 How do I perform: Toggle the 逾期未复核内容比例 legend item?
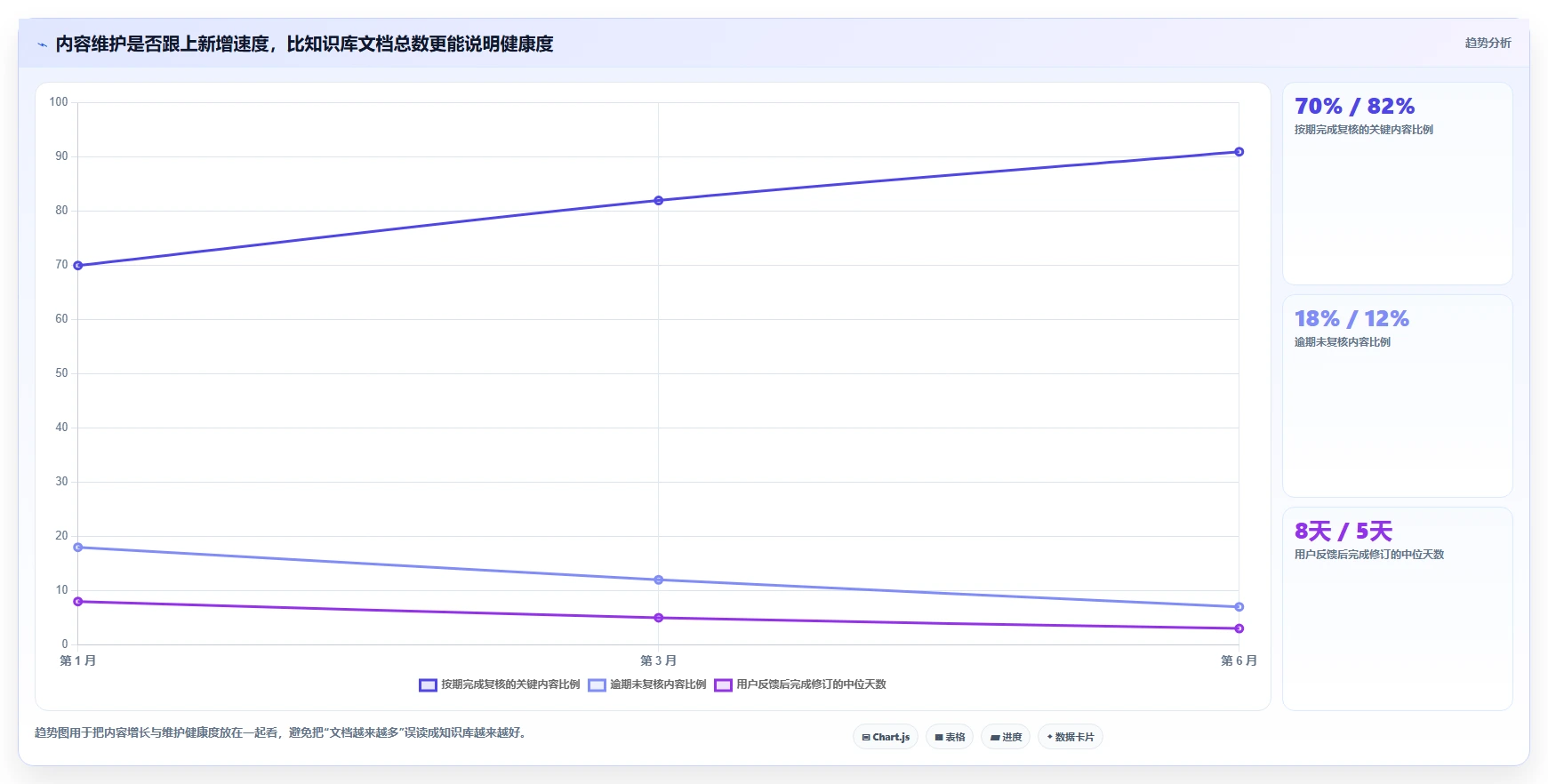coord(647,684)
